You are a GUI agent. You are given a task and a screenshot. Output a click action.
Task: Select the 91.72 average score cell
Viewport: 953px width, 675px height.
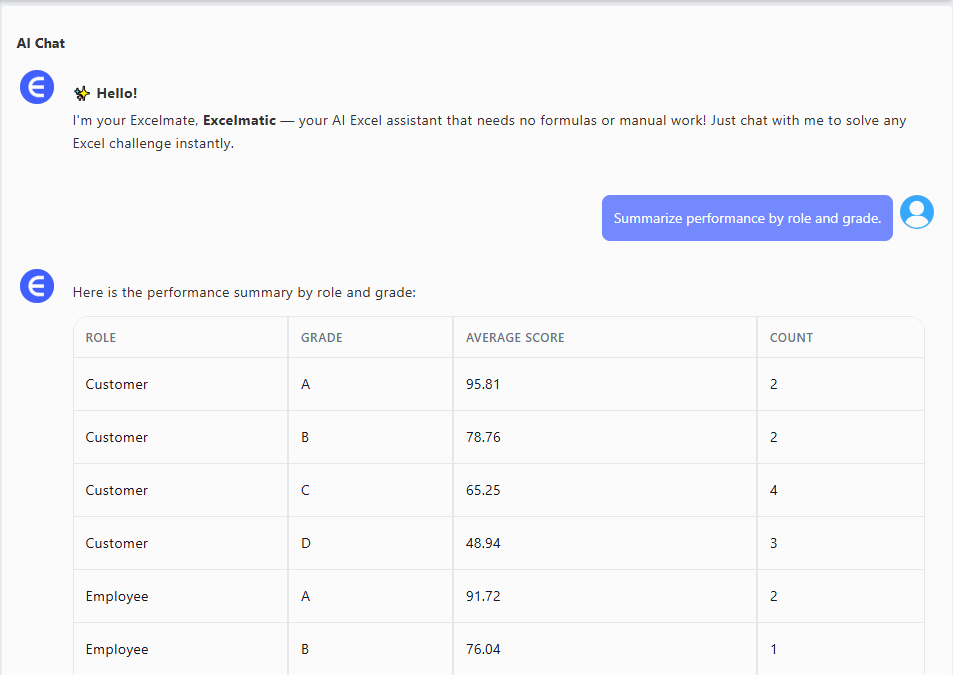(483, 596)
